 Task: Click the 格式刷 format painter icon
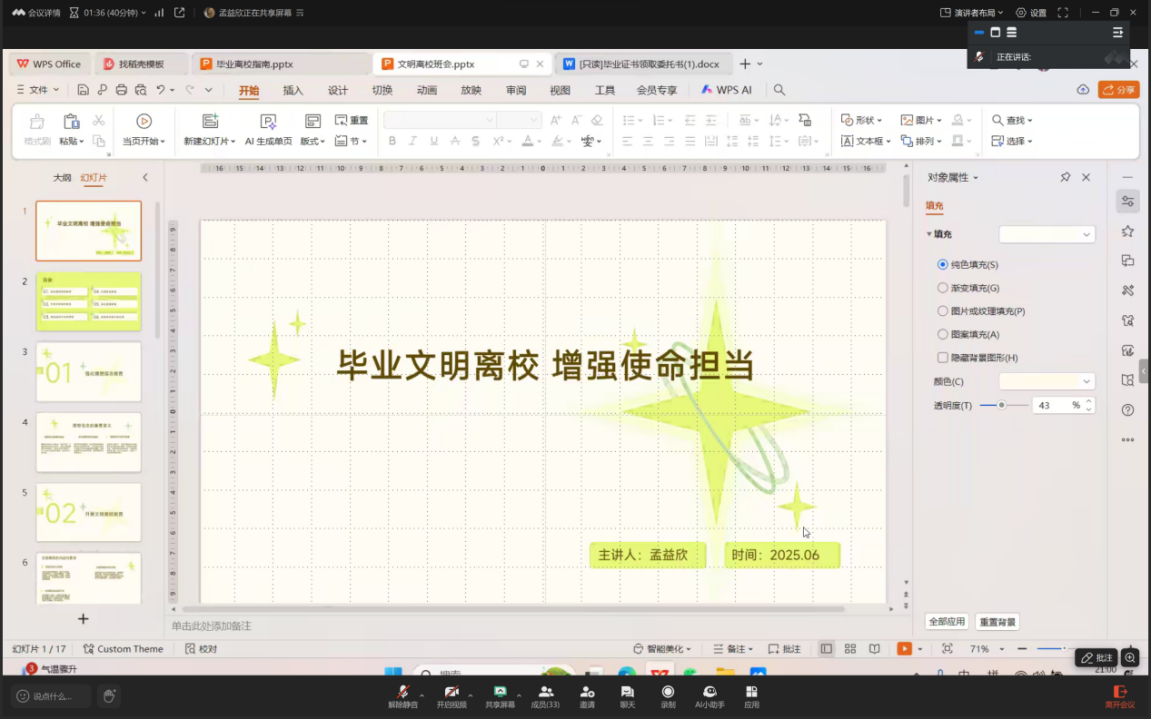[x=37, y=121]
